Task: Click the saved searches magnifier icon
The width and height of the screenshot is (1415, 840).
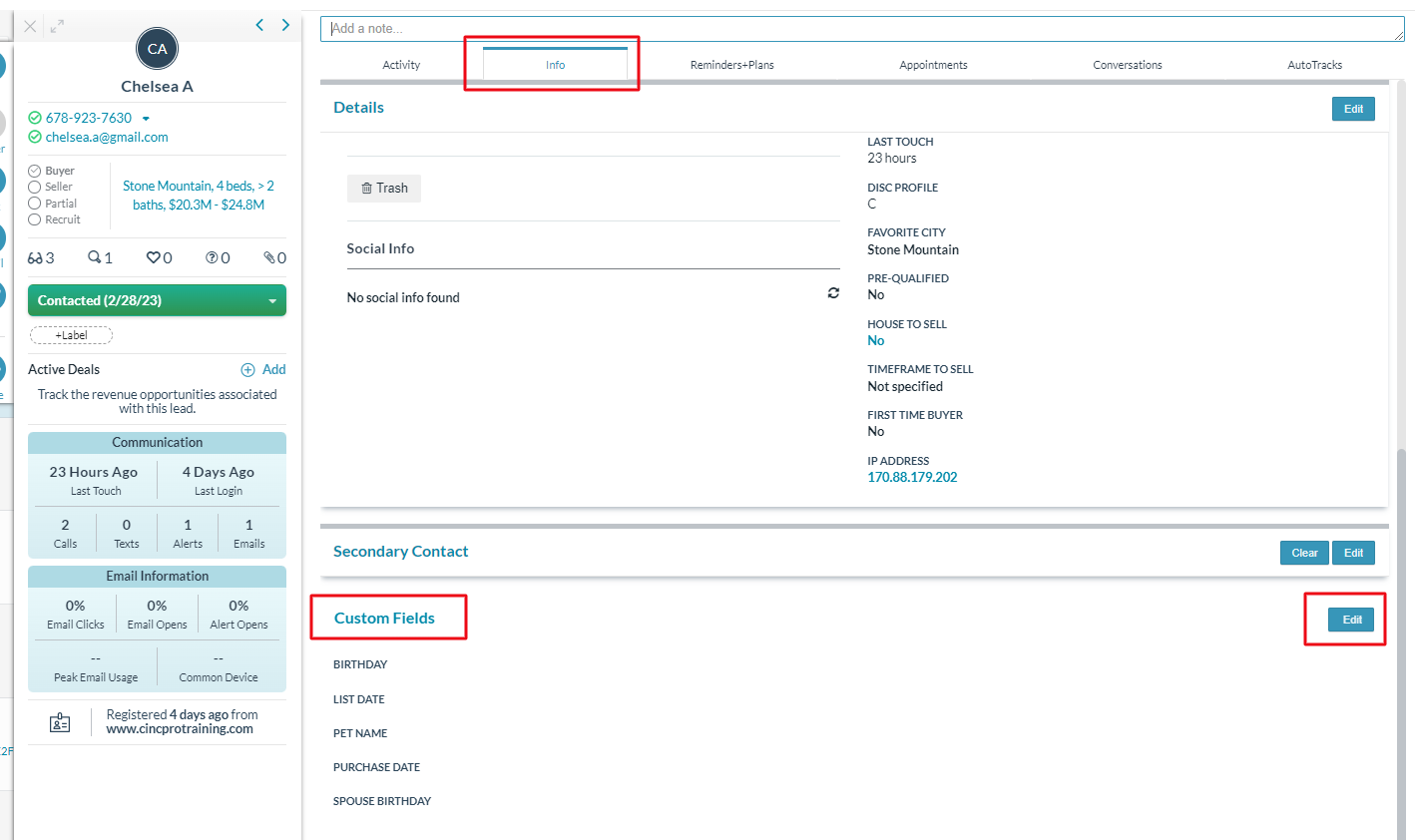Action: (x=94, y=257)
